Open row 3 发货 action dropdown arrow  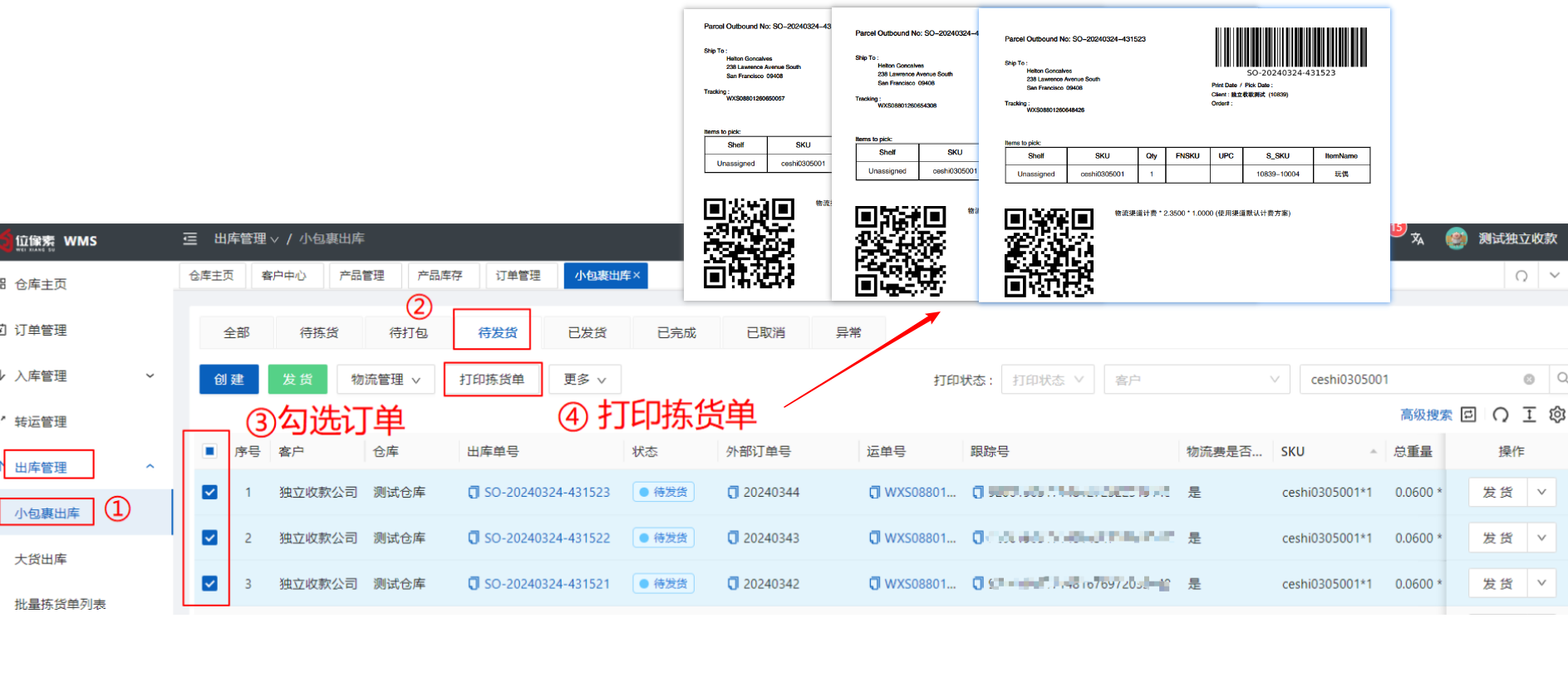coord(1541,584)
